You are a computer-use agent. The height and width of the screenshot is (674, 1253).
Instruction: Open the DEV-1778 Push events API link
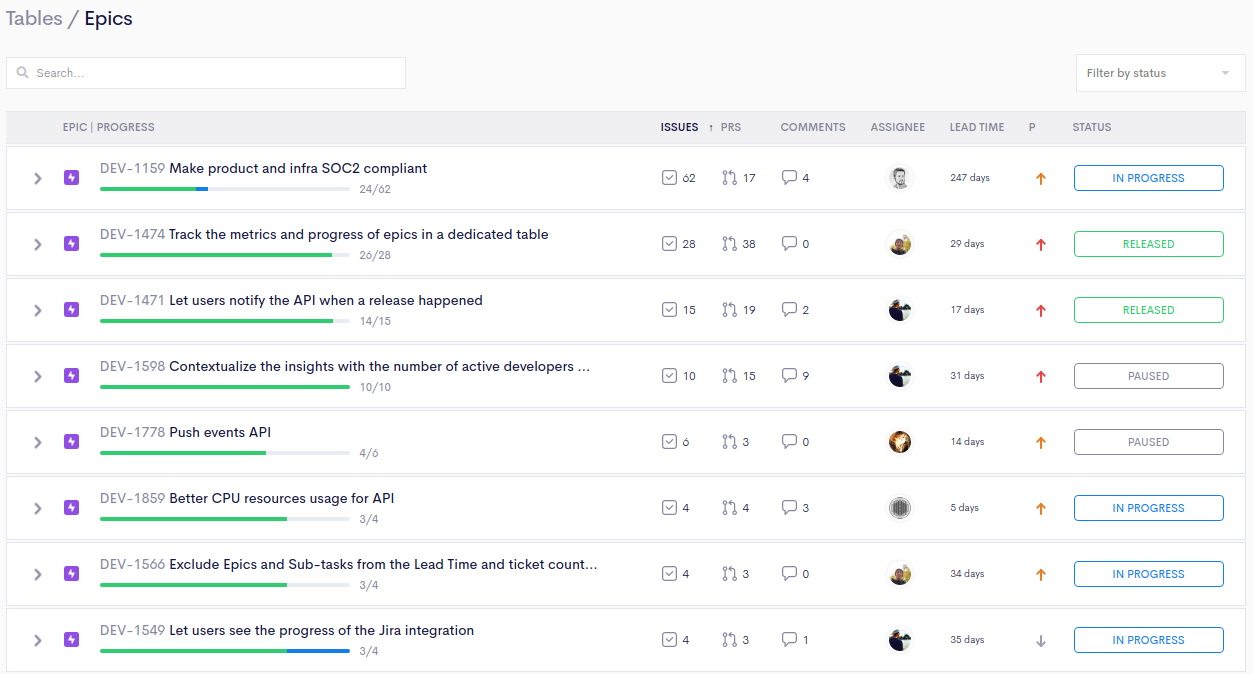(185, 433)
